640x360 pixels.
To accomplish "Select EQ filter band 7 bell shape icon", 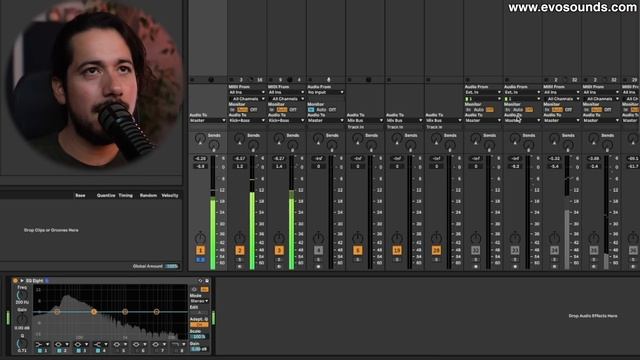I will click(x=156, y=344).
